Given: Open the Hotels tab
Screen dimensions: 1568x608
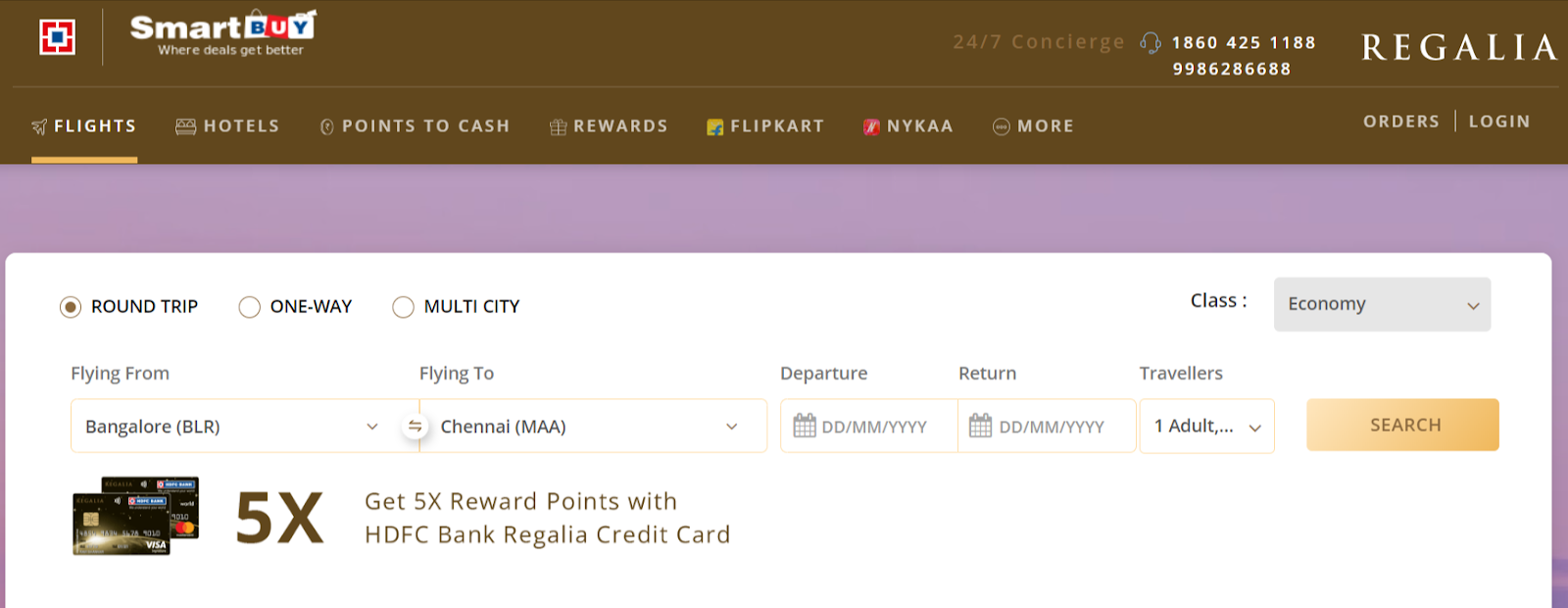Looking at the screenshot, I should coord(227,127).
